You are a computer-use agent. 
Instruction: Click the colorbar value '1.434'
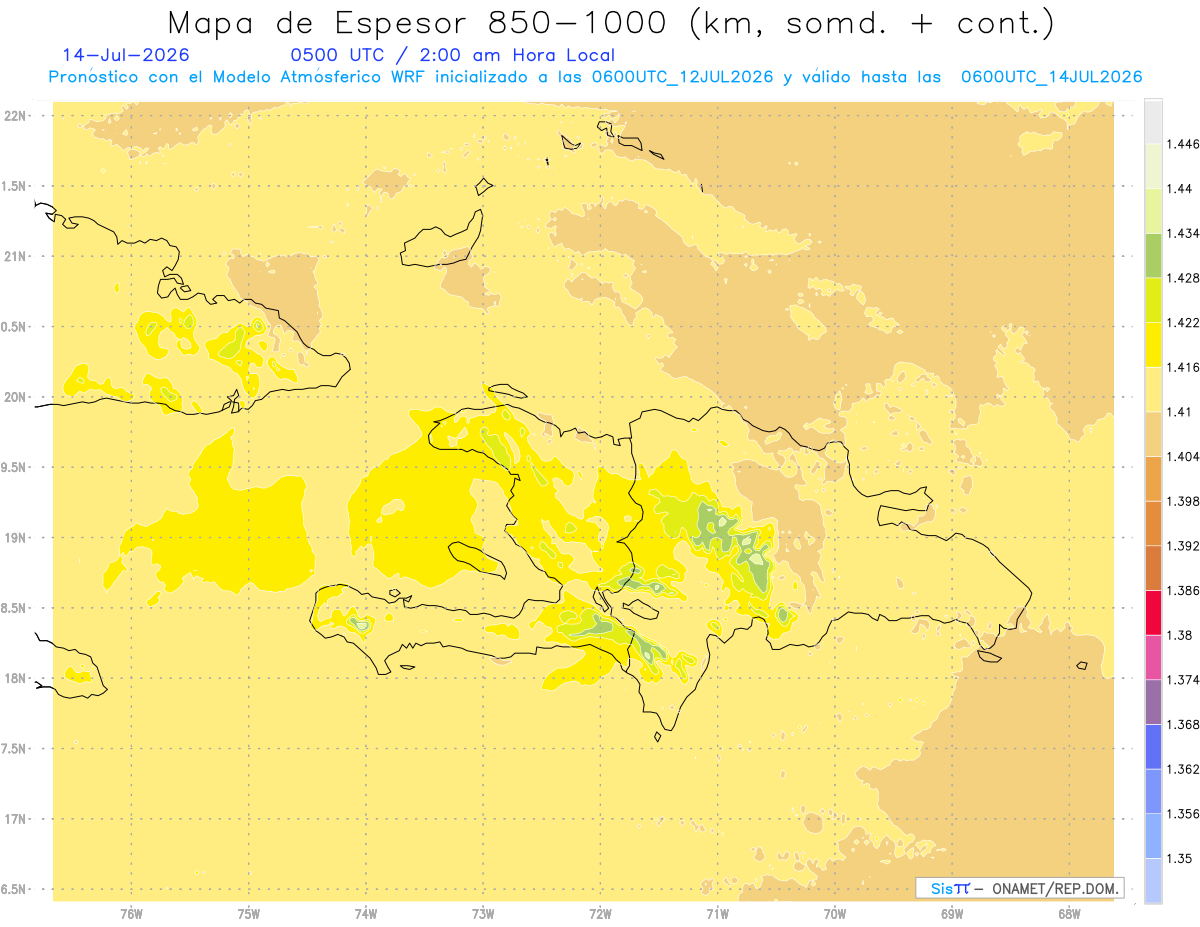[x=1183, y=233]
